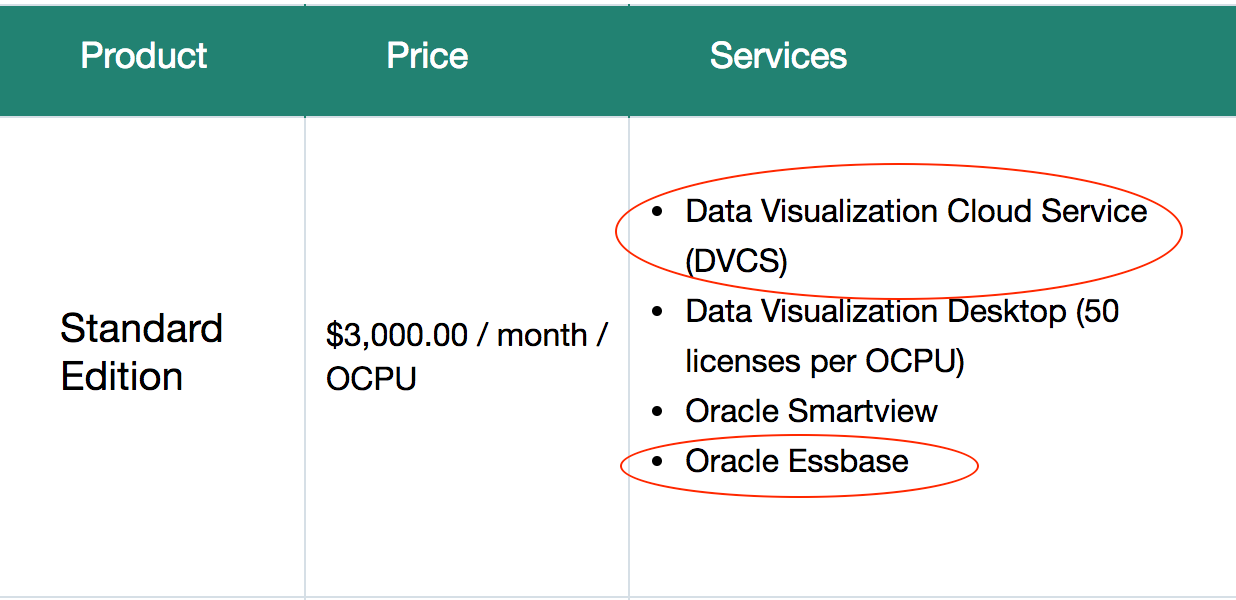Screen dimensions: 1236x600
Task: Click the bullet before Data Visualization Desktop
Action: pos(657,312)
